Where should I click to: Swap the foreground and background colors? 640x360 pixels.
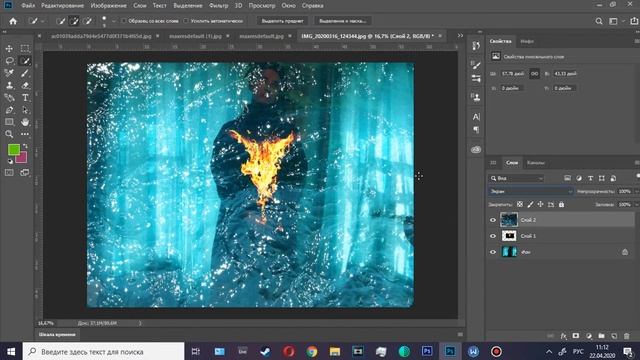[25, 146]
